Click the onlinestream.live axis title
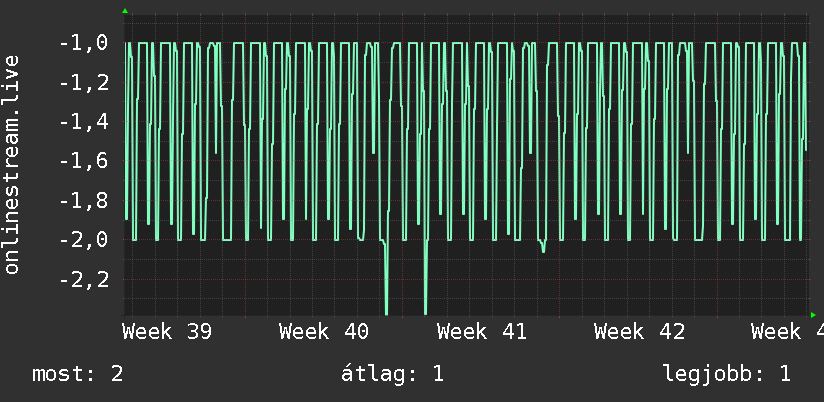 click(x=12, y=164)
